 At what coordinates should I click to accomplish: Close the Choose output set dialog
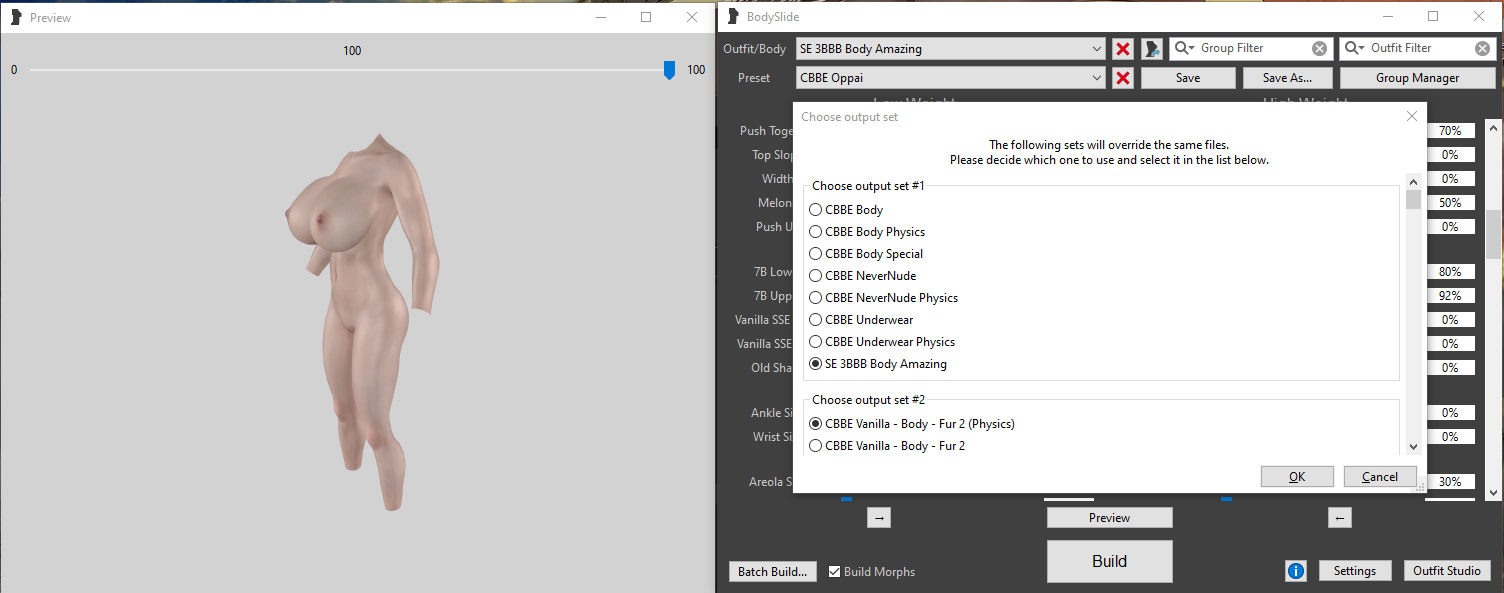pyautogui.click(x=1411, y=116)
